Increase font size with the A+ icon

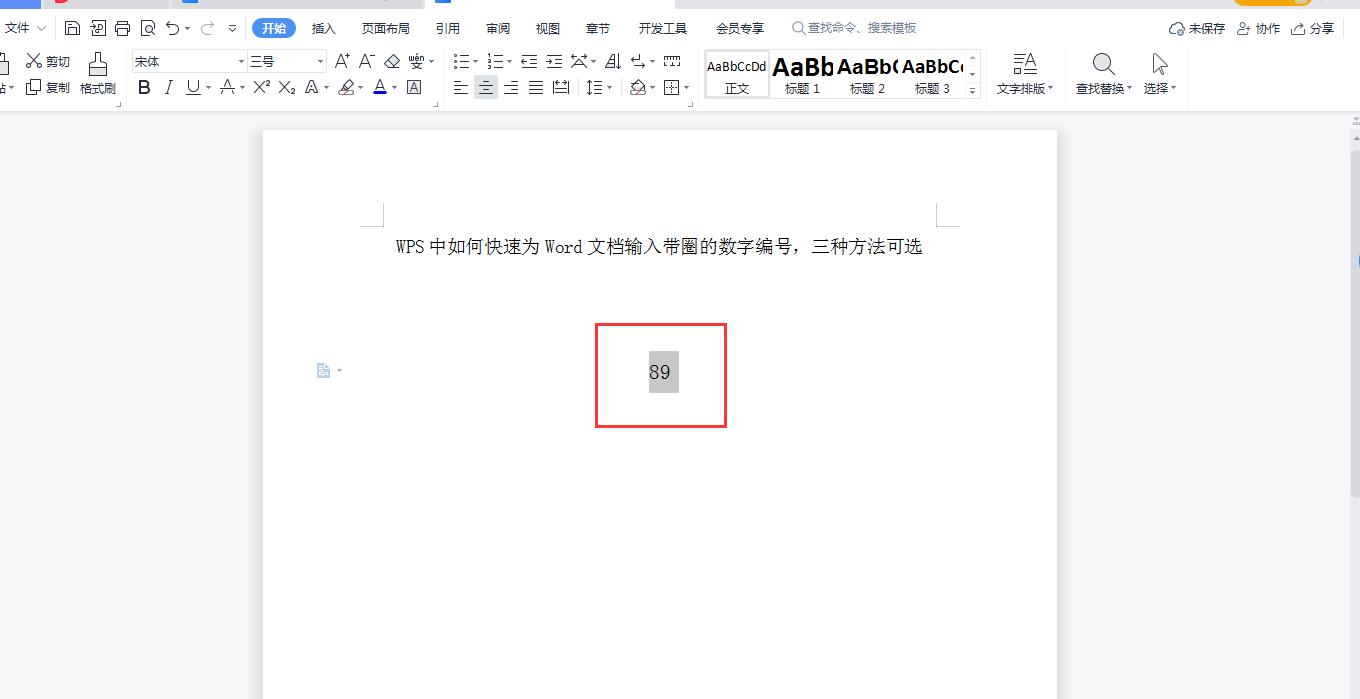[342, 61]
